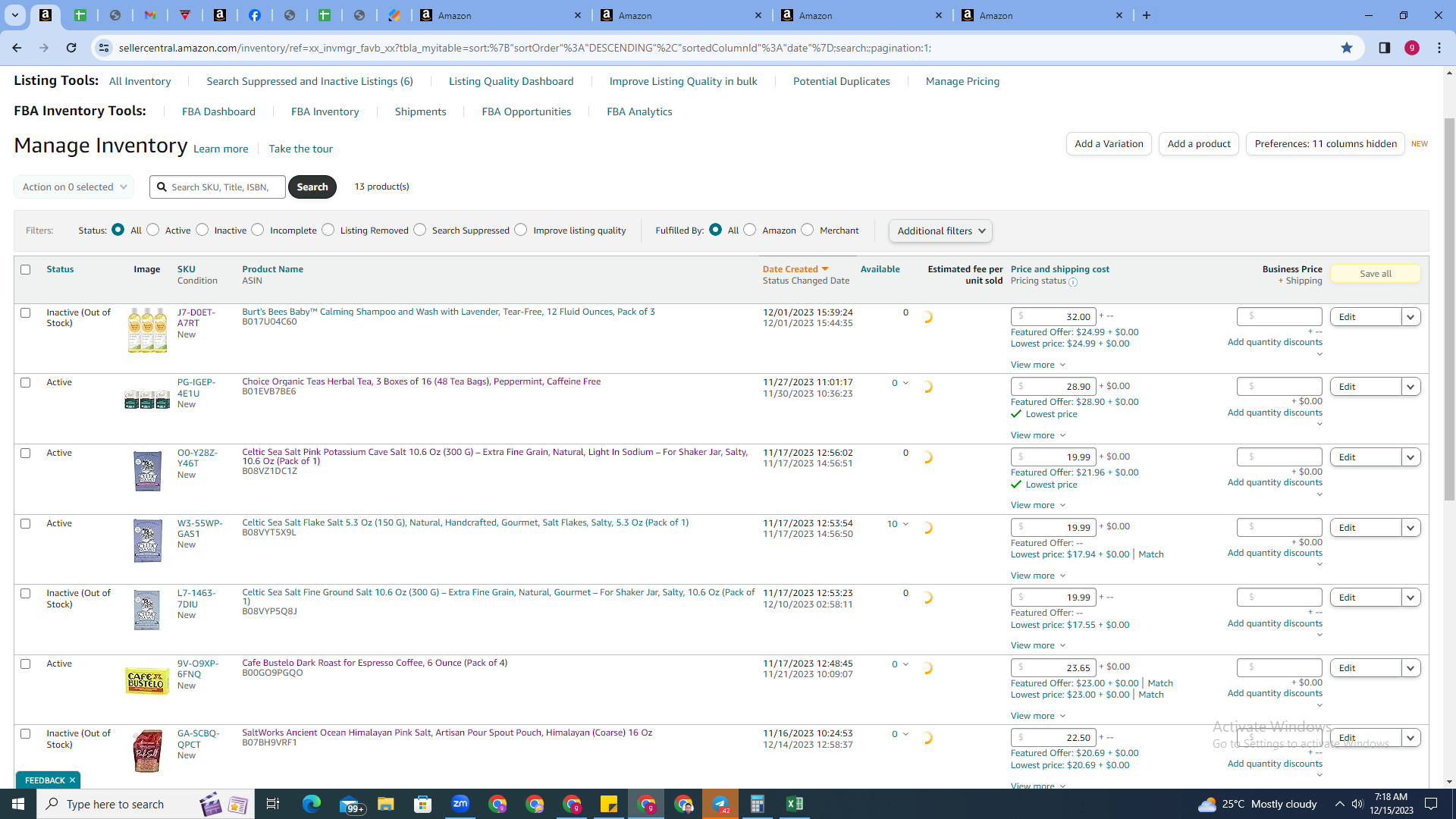1456x819 pixels.
Task: Click the volume icon in system tray
Action: click(1357, 804)
